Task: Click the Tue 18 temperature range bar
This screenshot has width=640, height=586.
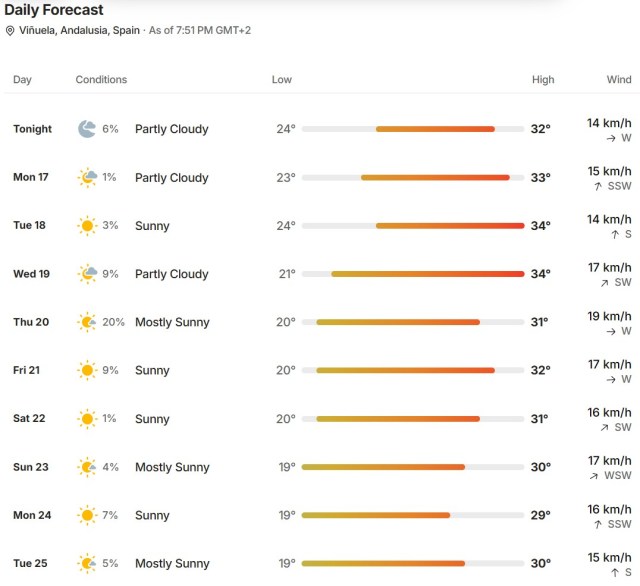Action: (413, 226)
